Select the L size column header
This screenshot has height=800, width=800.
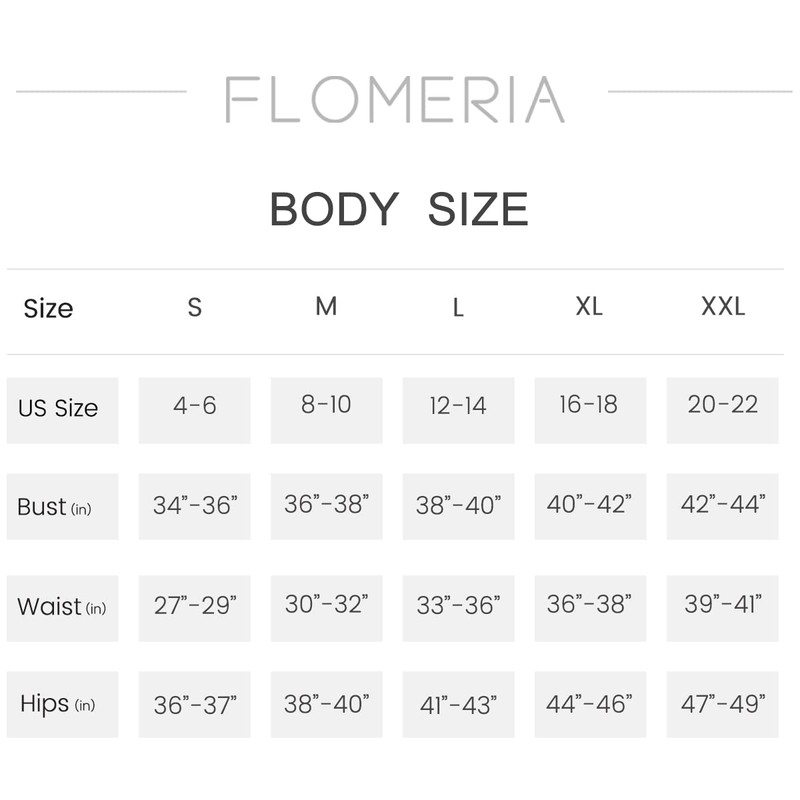[x=458, y=308]
